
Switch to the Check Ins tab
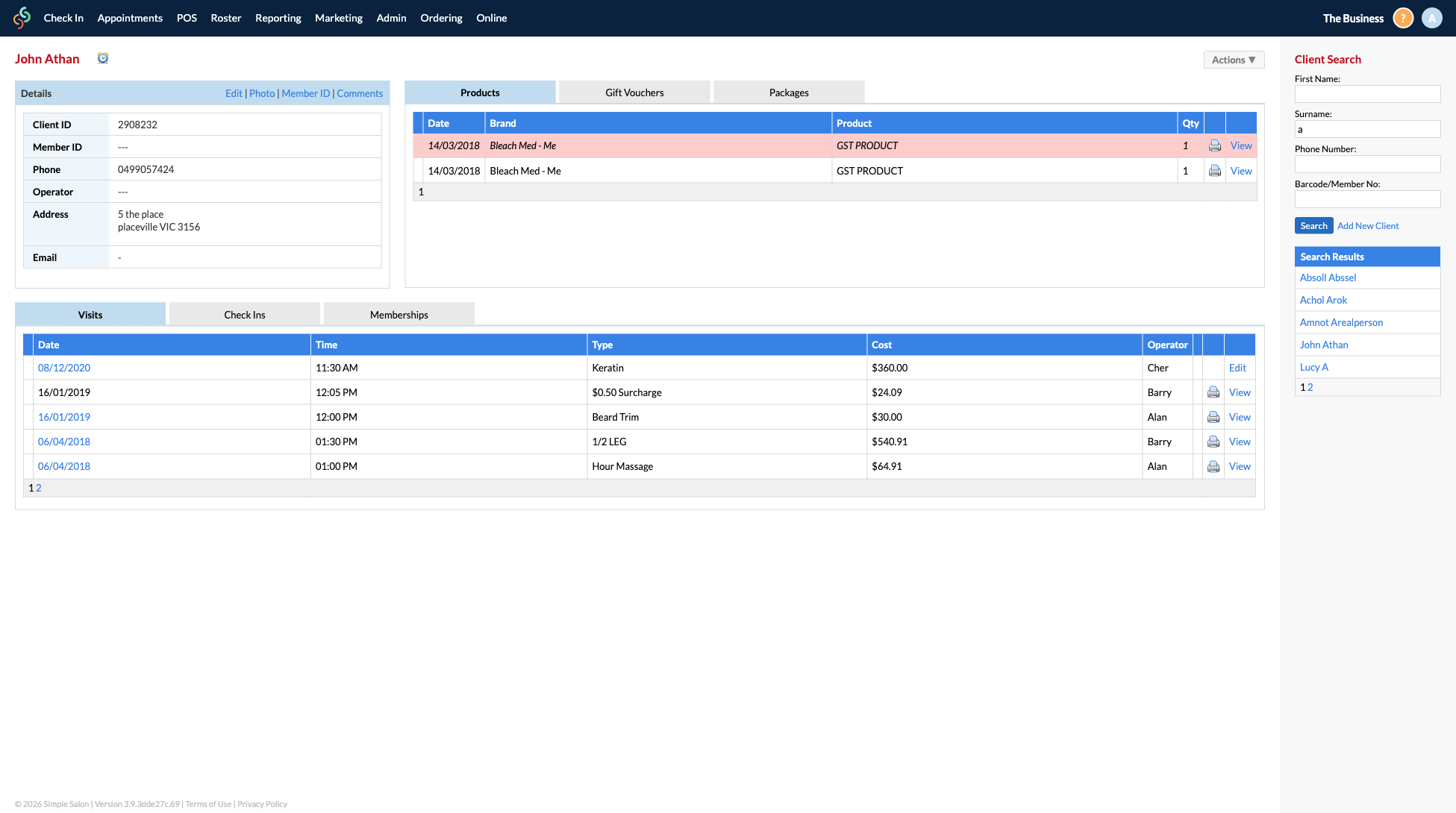[x=244, y=315]
